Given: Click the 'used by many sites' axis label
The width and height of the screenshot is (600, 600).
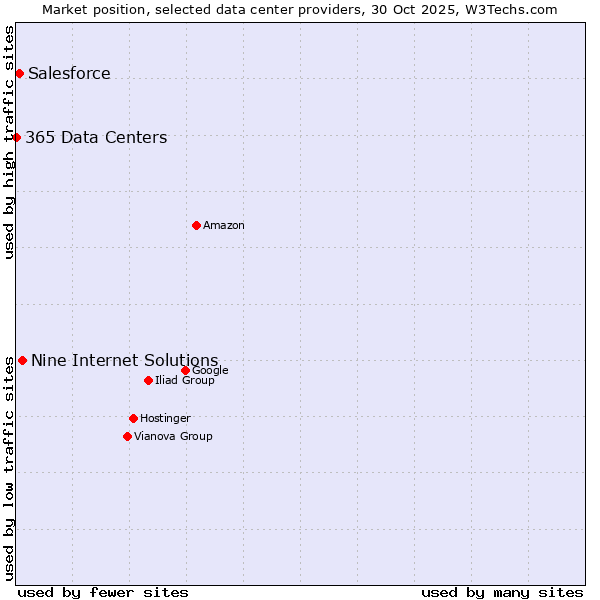Looking at the screenshot, I should [502, 592].
